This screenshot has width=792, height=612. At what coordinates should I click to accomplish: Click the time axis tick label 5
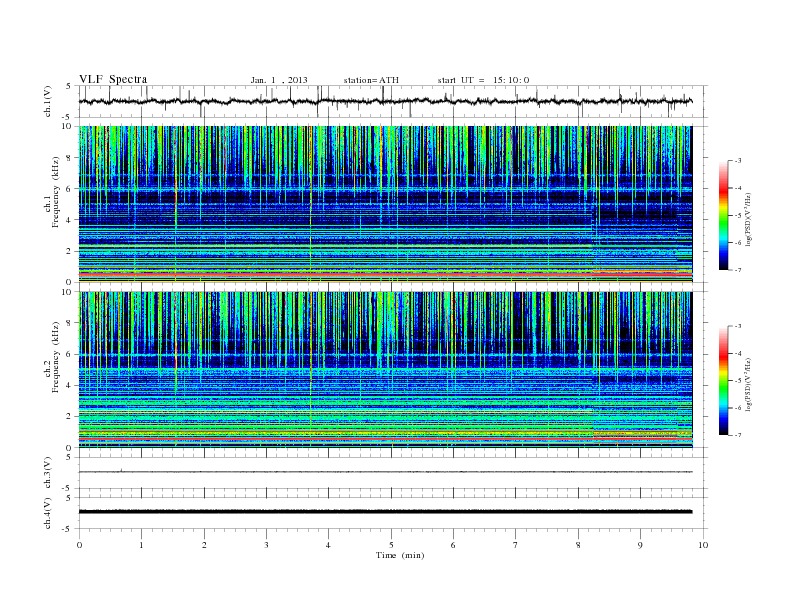391,545
